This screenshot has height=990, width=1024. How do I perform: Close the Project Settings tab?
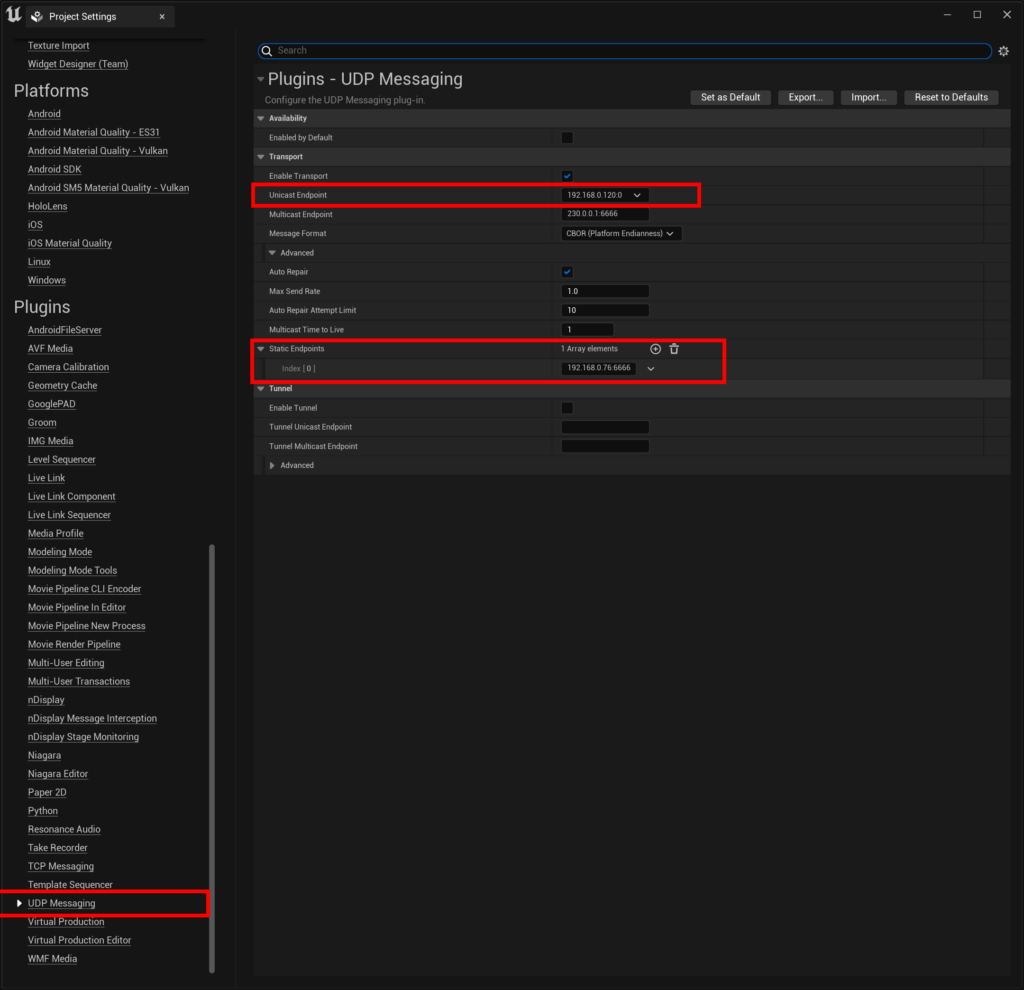162,17
